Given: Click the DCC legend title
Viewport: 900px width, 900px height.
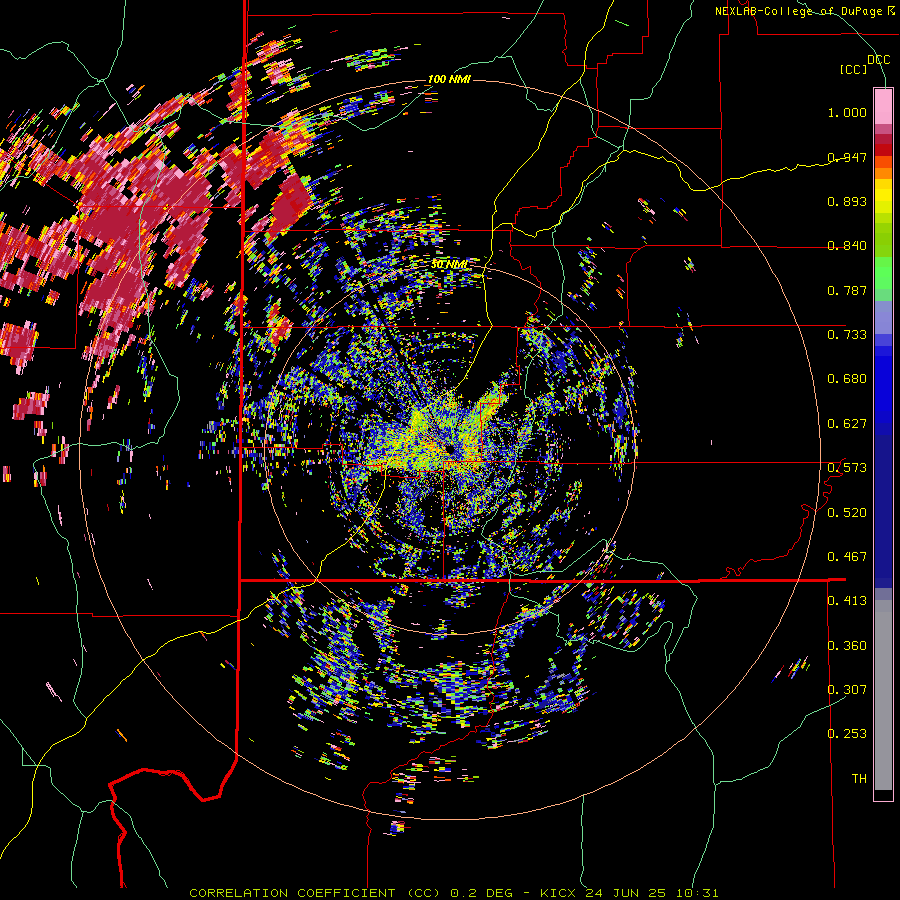Looking at the screenshot, I should tap(878, 60).
